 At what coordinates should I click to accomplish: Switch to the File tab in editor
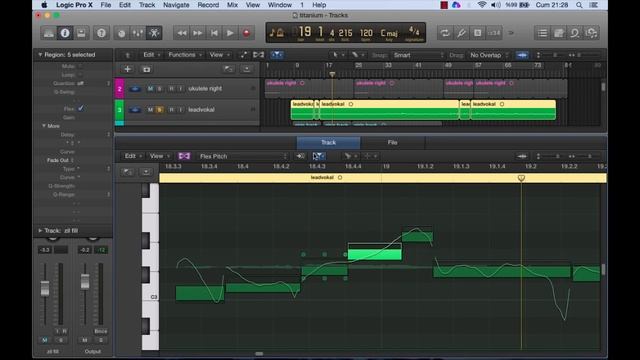[x=392, y=142]
